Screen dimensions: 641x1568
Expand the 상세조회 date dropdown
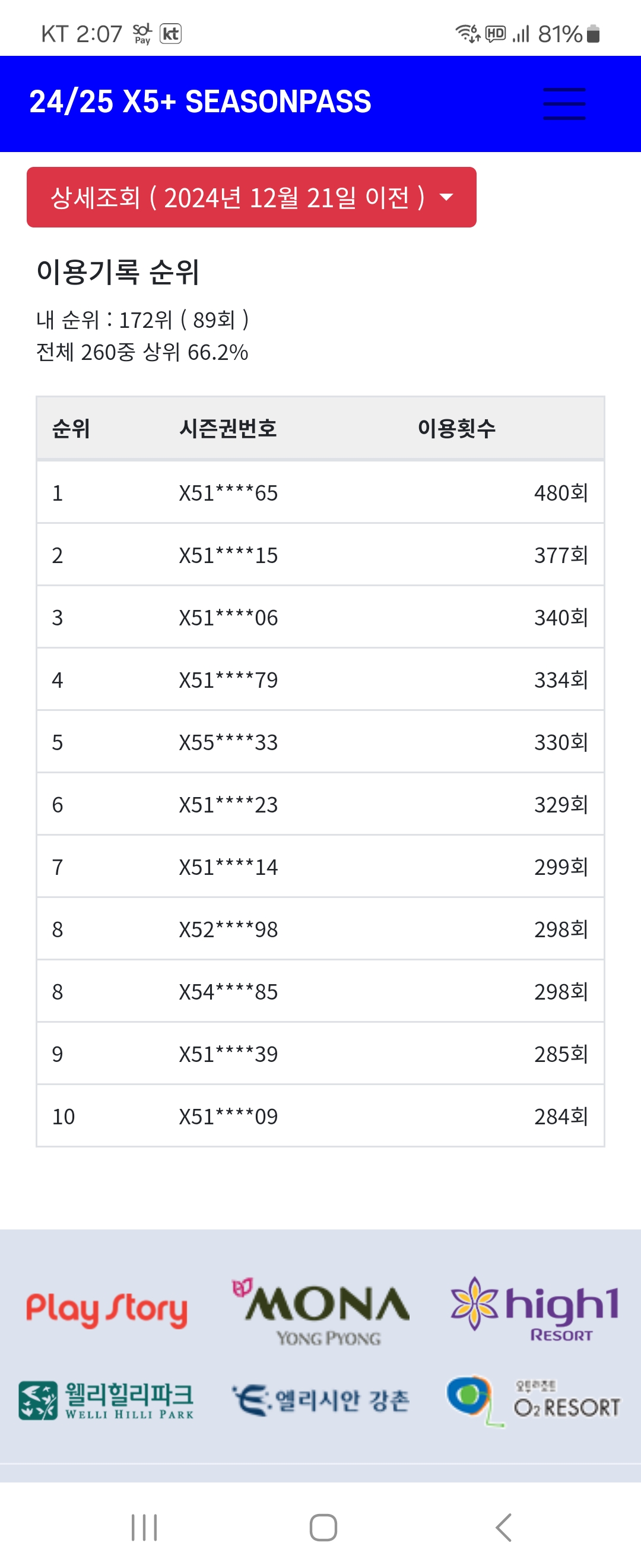[251, 197]
